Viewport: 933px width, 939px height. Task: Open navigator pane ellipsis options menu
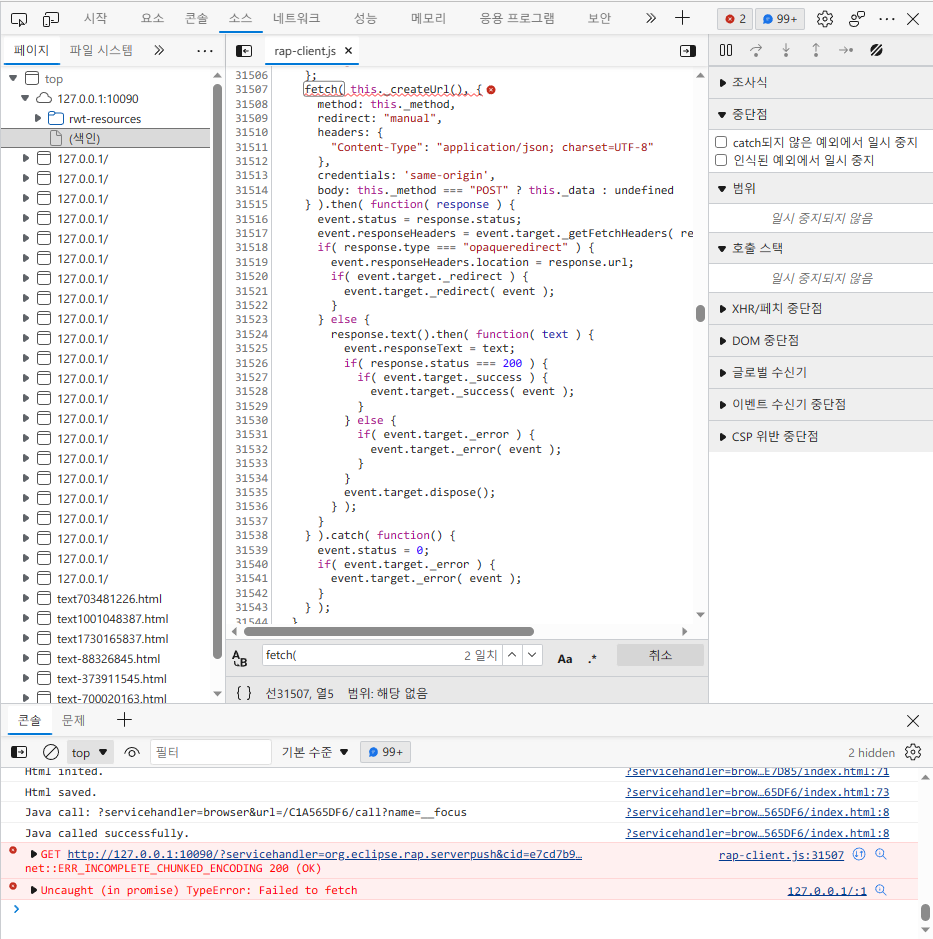tap(205, 51)
